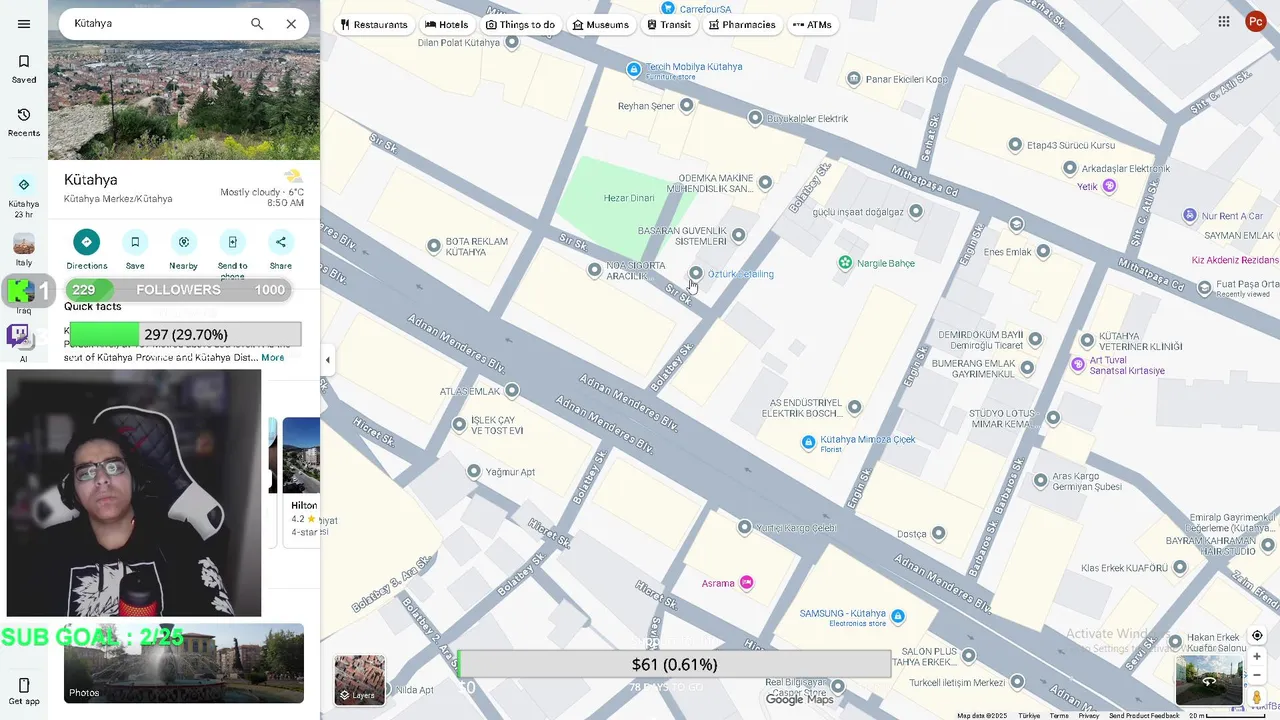Select the Aras Kargo Germiyan Şubesi pin

pos(1041,481)
